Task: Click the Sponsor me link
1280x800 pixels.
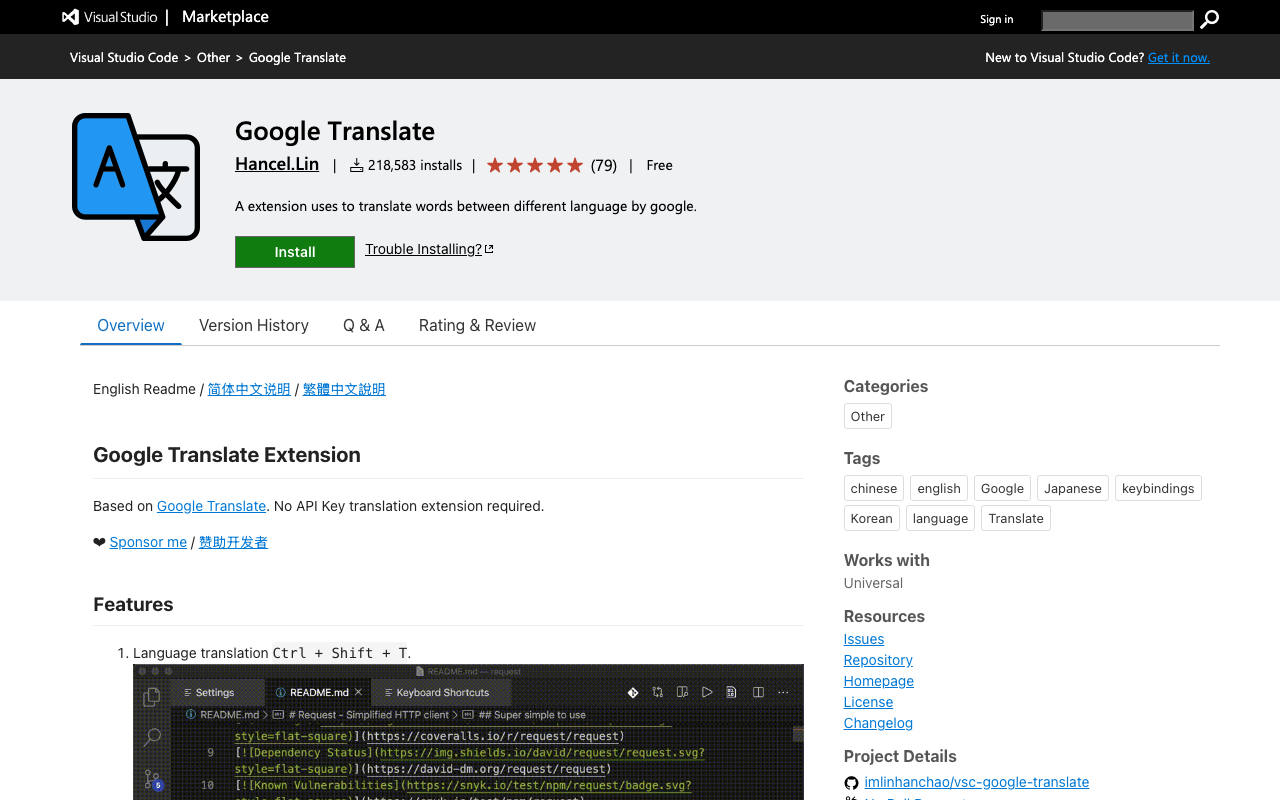Action: 148,542
